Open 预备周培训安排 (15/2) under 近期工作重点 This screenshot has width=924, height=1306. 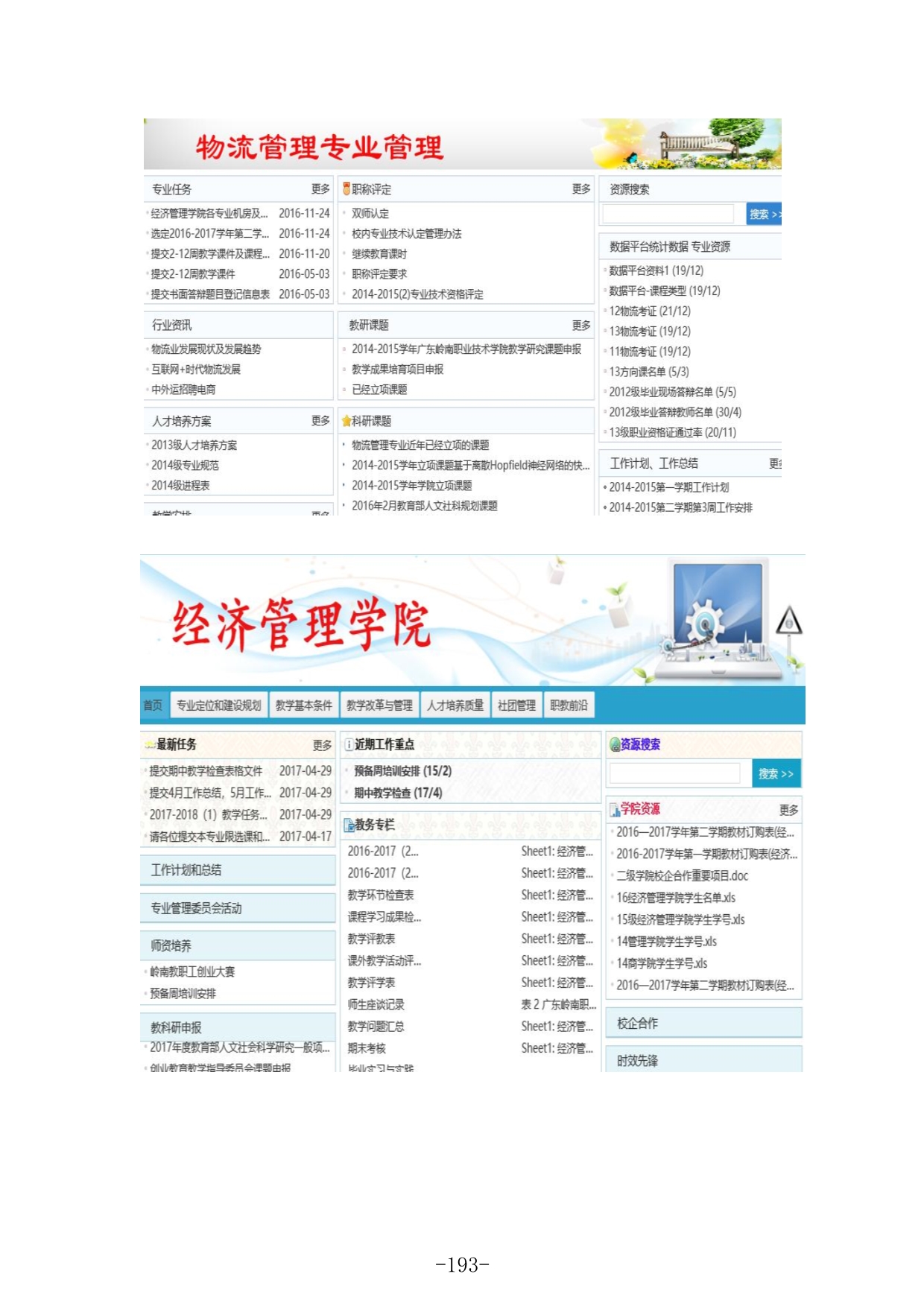(x=402, y=771)
